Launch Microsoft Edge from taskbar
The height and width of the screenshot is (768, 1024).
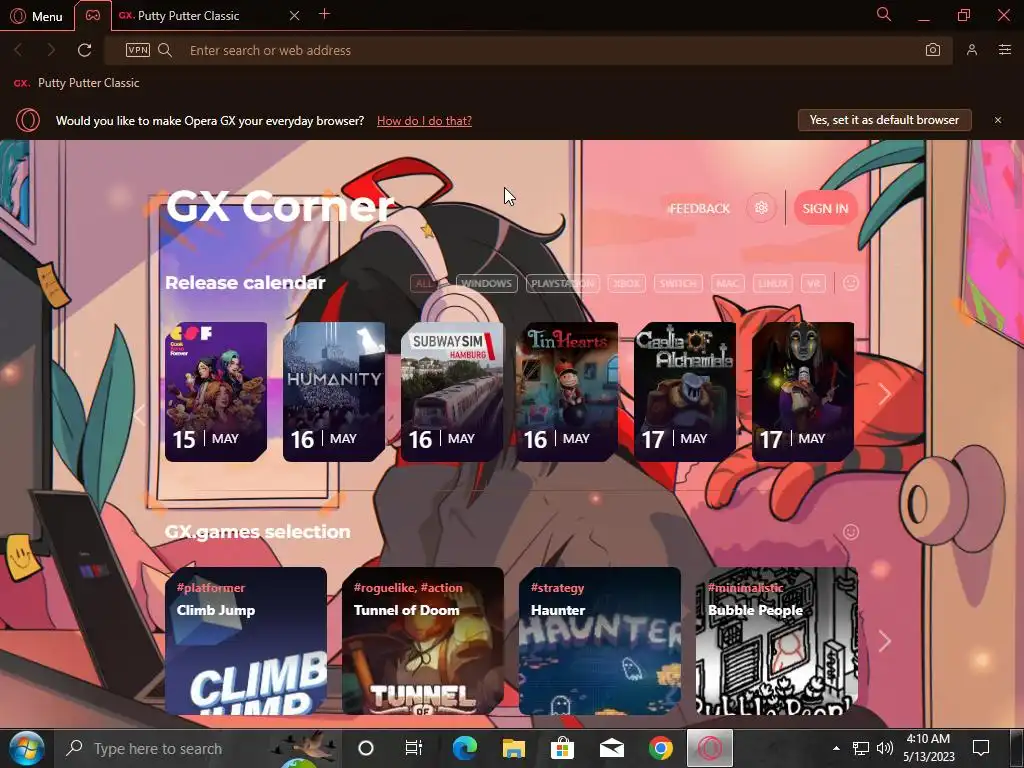tap(464, 748)
